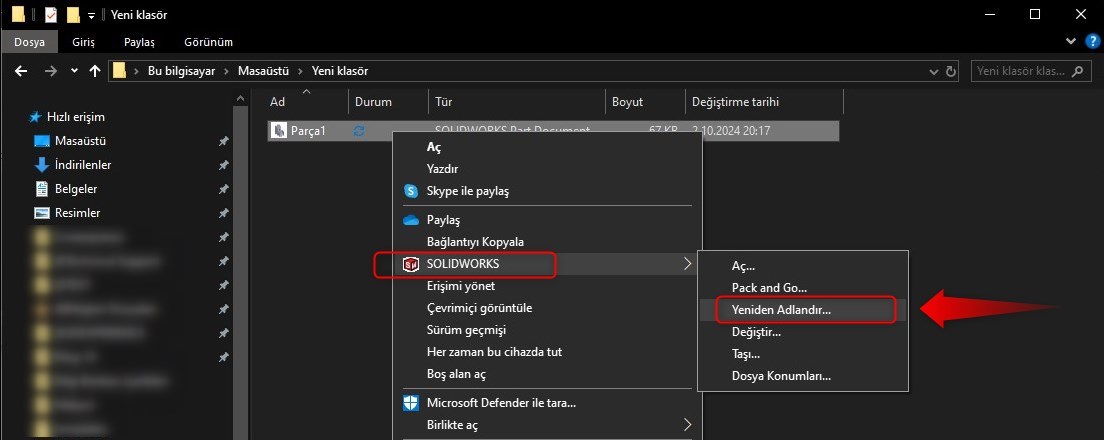This screenshot has height=440, width=1104.
Task: Click the properties icon in title bar
Action: pos(51,14)
